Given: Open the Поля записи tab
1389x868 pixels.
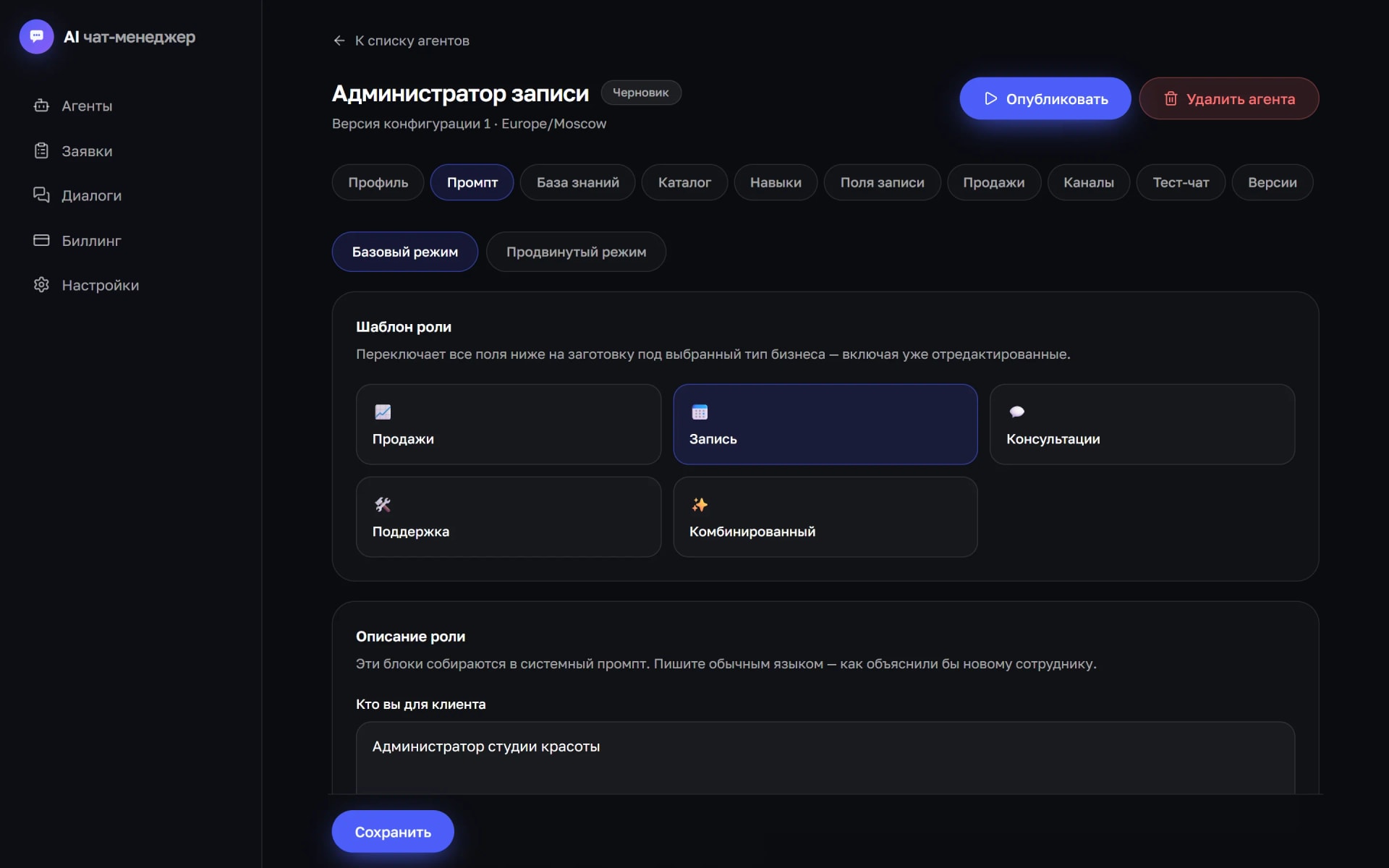Looking at the screenshot, I should [x=883, y=182].
